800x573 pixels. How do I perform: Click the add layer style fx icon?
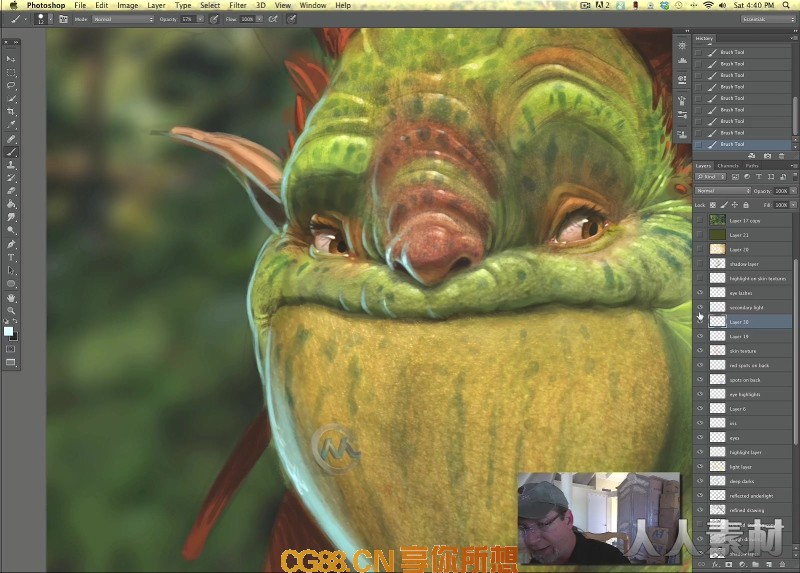715,564
